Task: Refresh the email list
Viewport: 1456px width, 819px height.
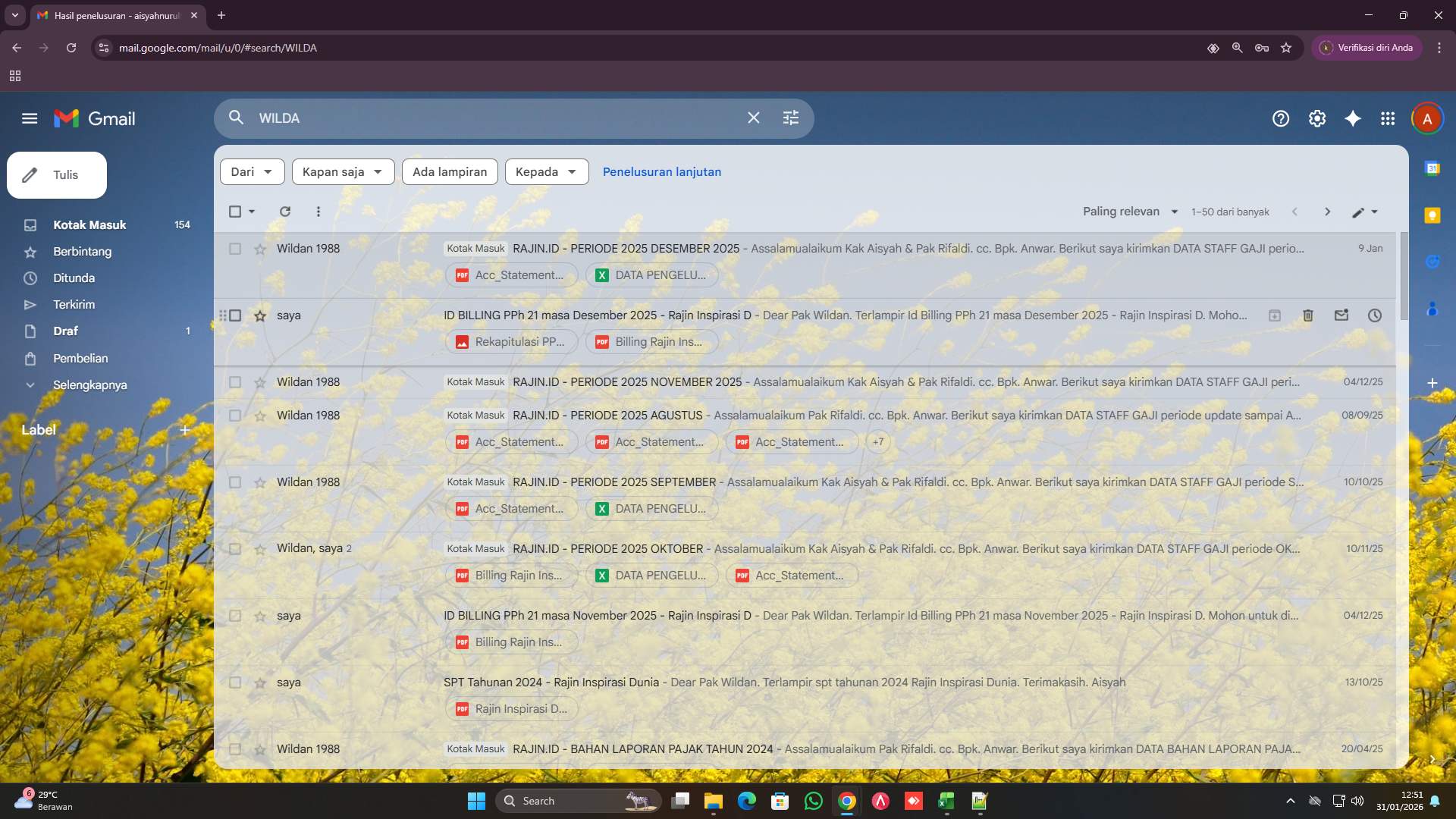Action: [285, 212]
